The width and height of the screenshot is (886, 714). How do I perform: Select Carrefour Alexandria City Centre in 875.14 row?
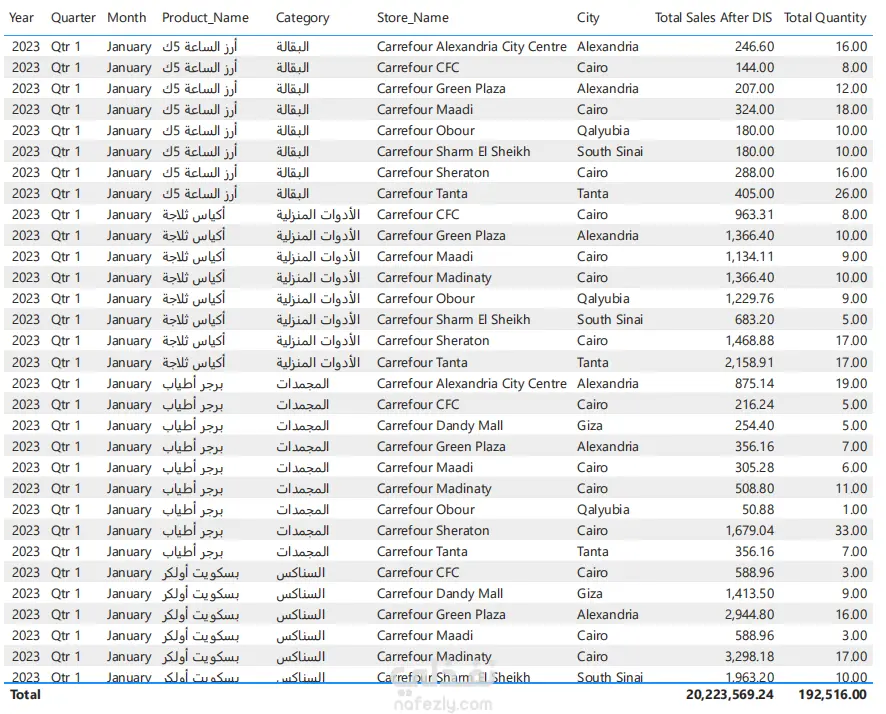[471, 383]
